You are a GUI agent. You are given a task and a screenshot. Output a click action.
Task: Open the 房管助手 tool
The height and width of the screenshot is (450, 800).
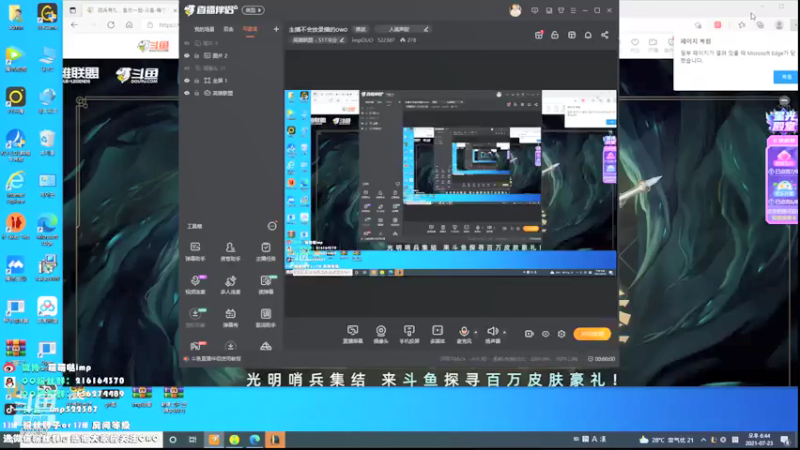230,252
